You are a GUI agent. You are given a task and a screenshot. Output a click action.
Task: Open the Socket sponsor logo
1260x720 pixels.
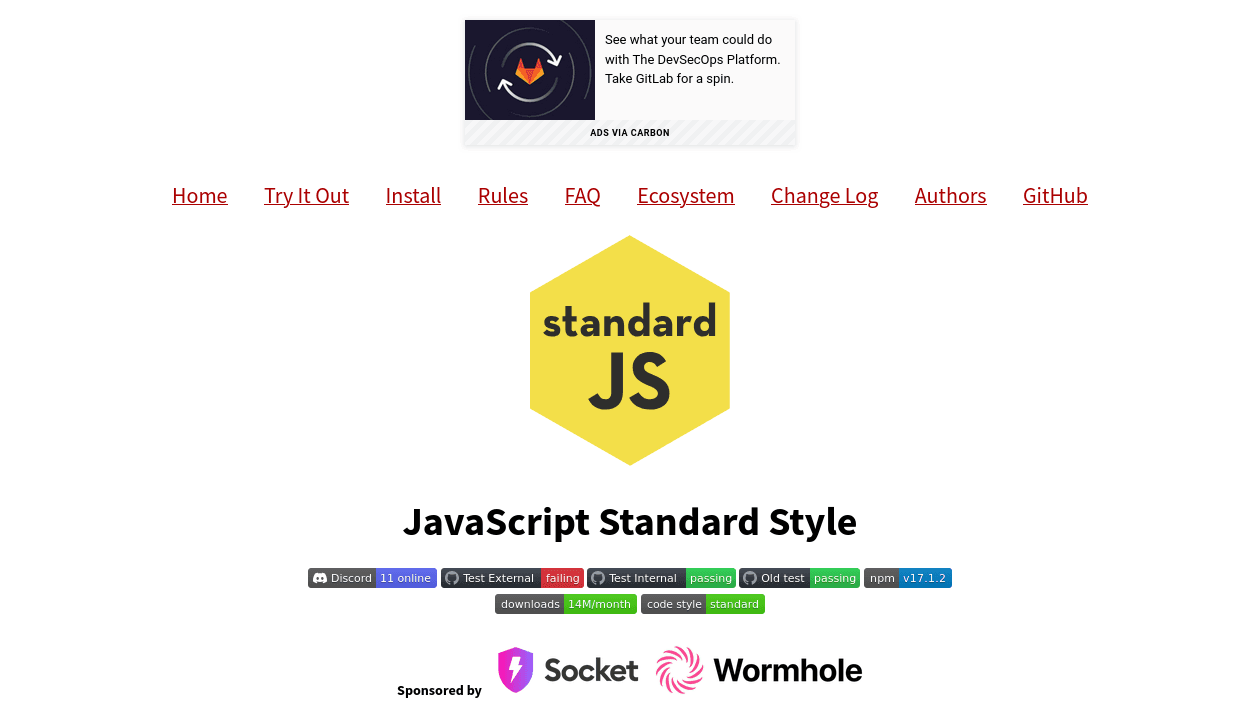(x=568, y=670)
